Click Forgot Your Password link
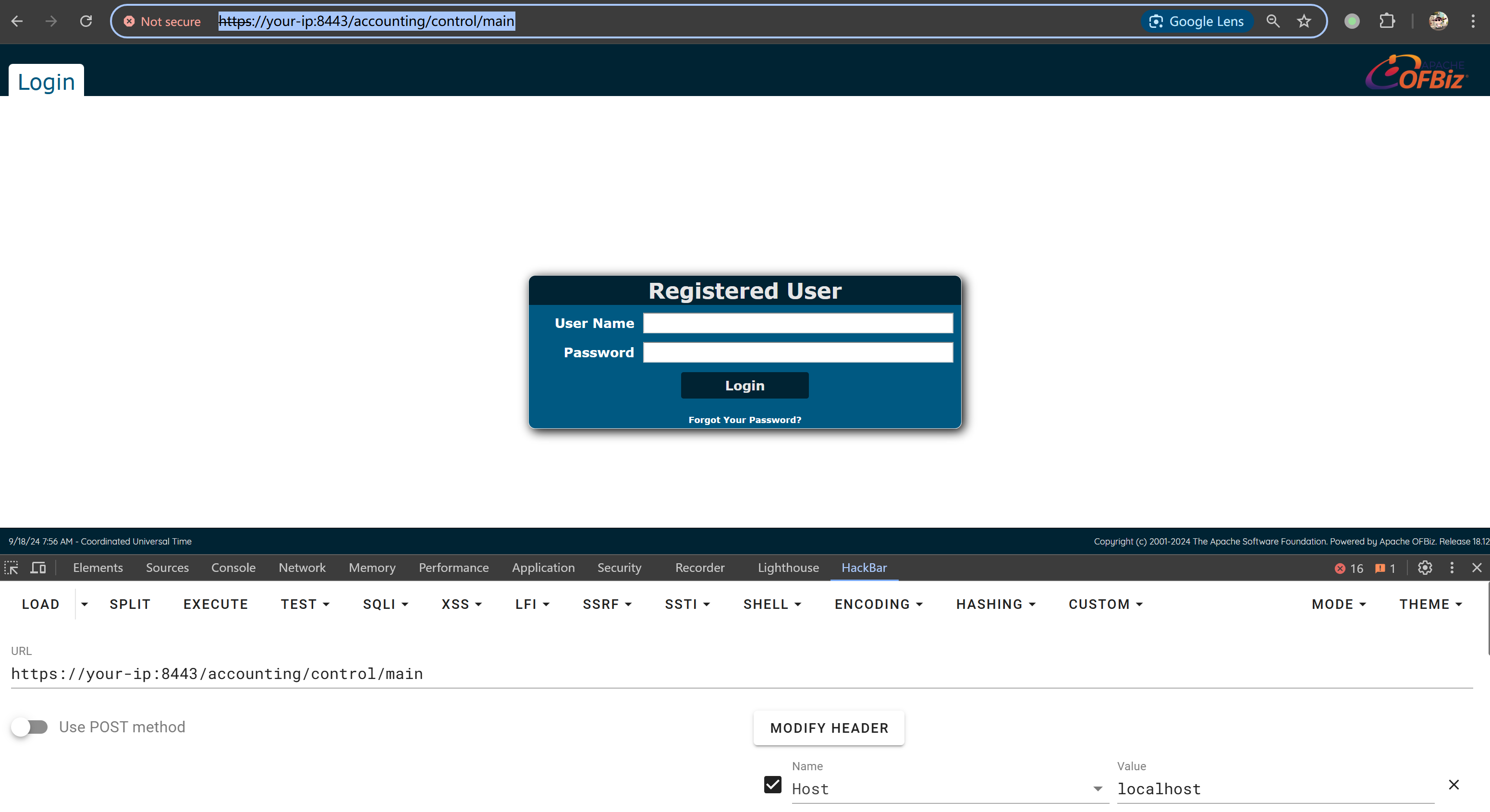The width and height of the screenshot is (1490, 812). tap(745, 419)
